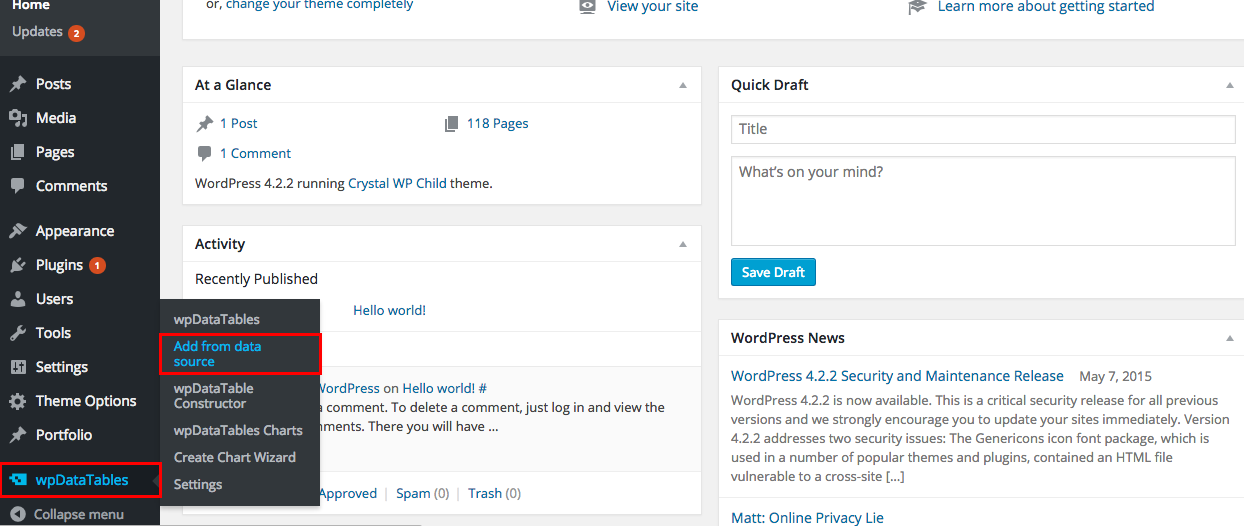Choose Add from data source
This screenshot has height=526, width=1244.
240,354
